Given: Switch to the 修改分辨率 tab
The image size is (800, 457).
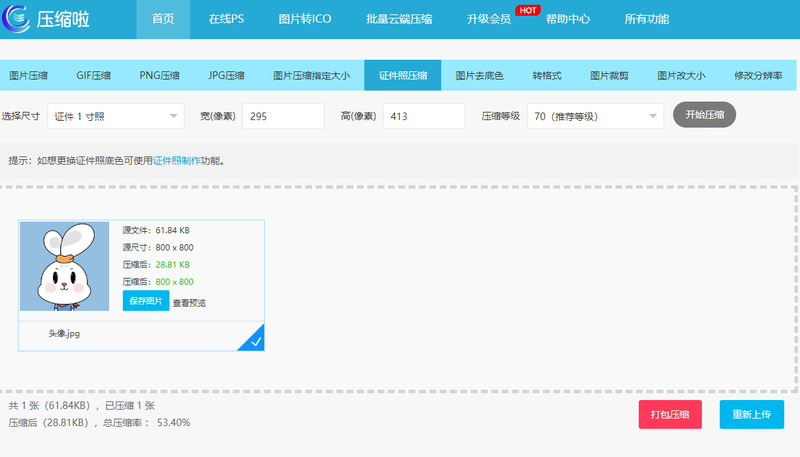Looking at the screenshot, I should coord(758,75).
